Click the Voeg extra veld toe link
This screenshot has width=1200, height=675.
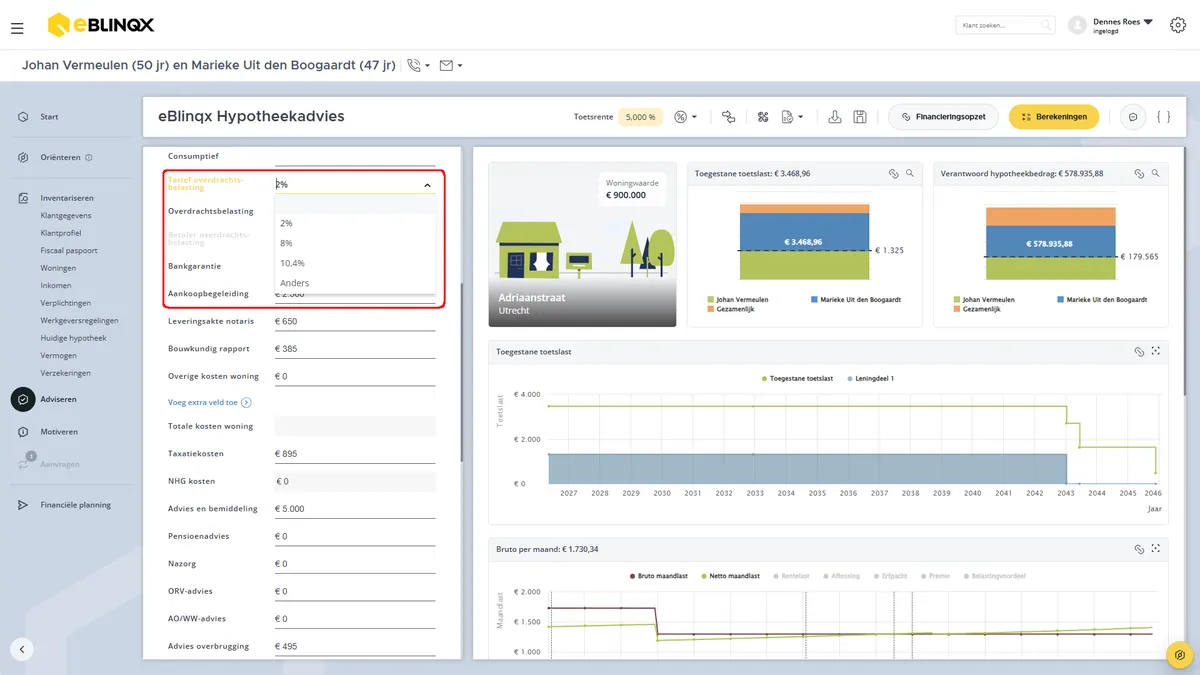tap(209, 402)
